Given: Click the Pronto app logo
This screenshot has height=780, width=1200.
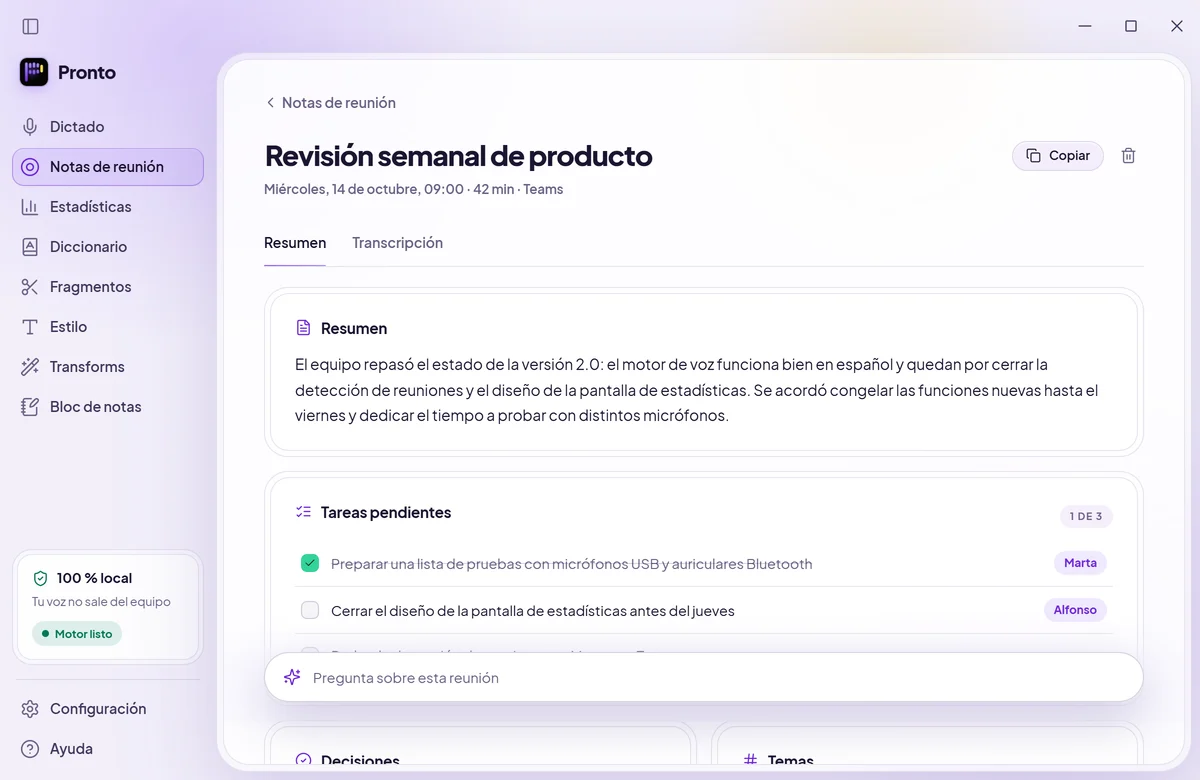Looking at the screenshot, I should click(34, 72).
